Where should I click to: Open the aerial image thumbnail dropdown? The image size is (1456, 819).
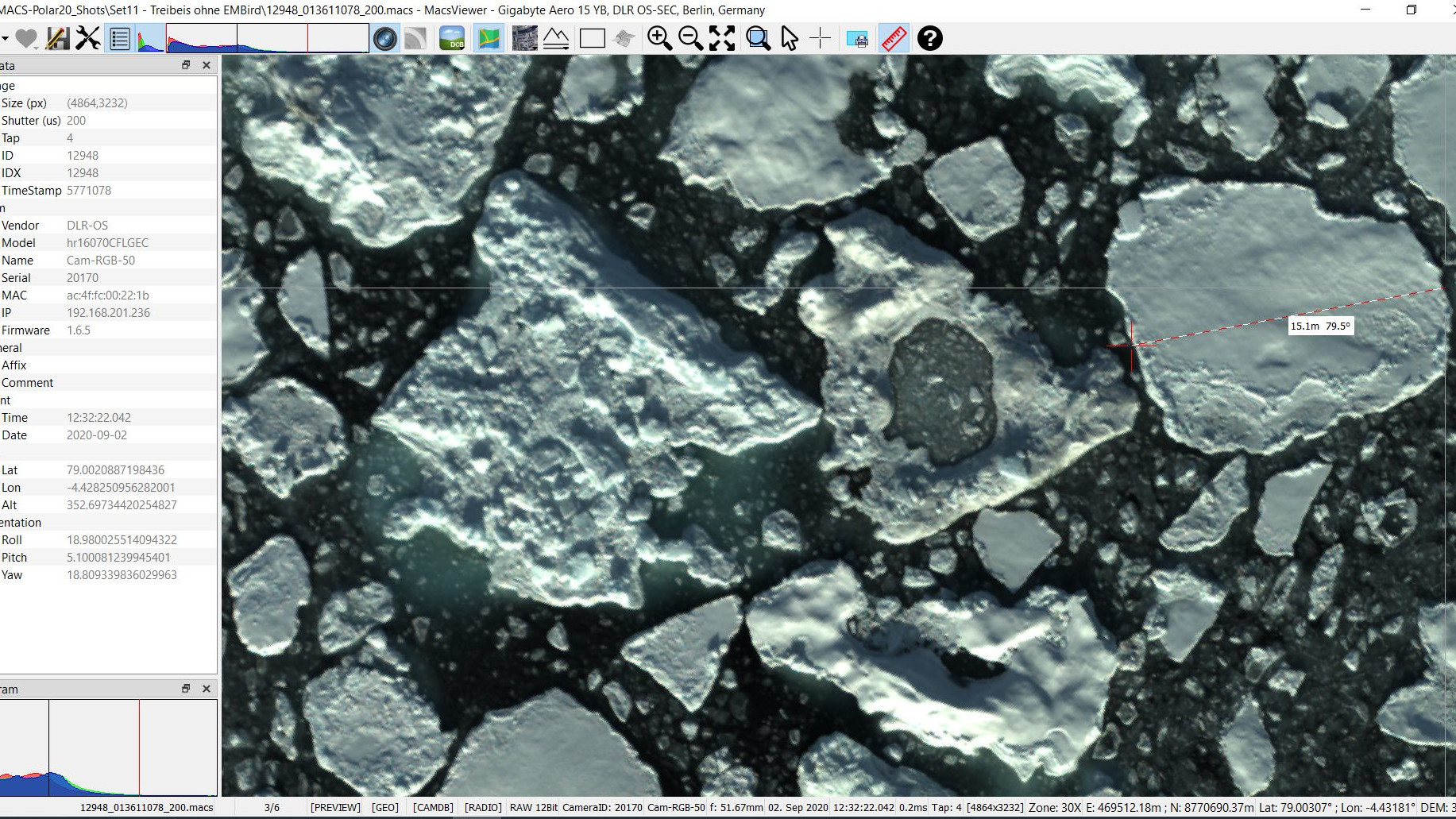point(524,38)
